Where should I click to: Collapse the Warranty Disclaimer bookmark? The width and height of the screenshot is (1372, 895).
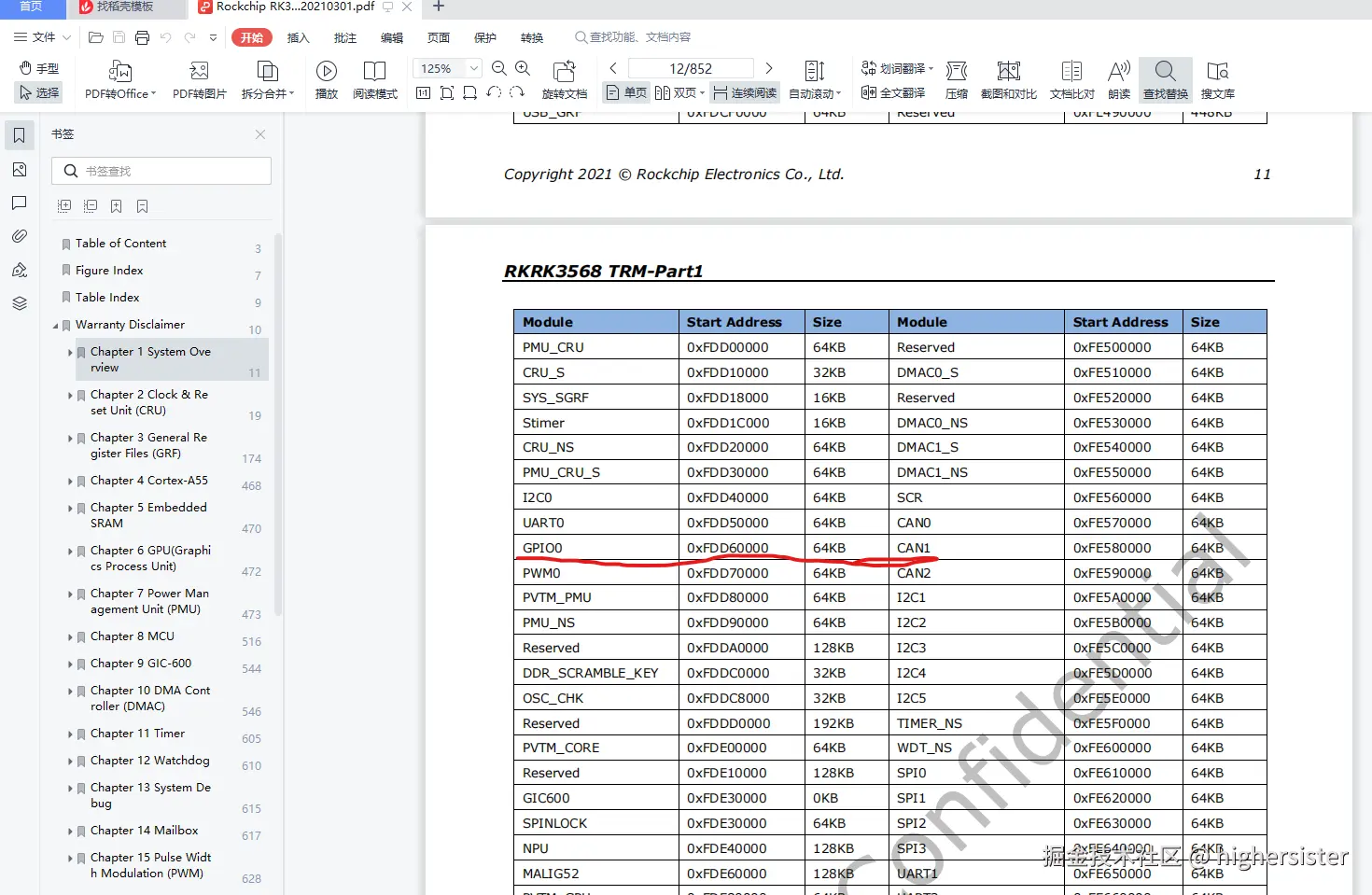55,326
